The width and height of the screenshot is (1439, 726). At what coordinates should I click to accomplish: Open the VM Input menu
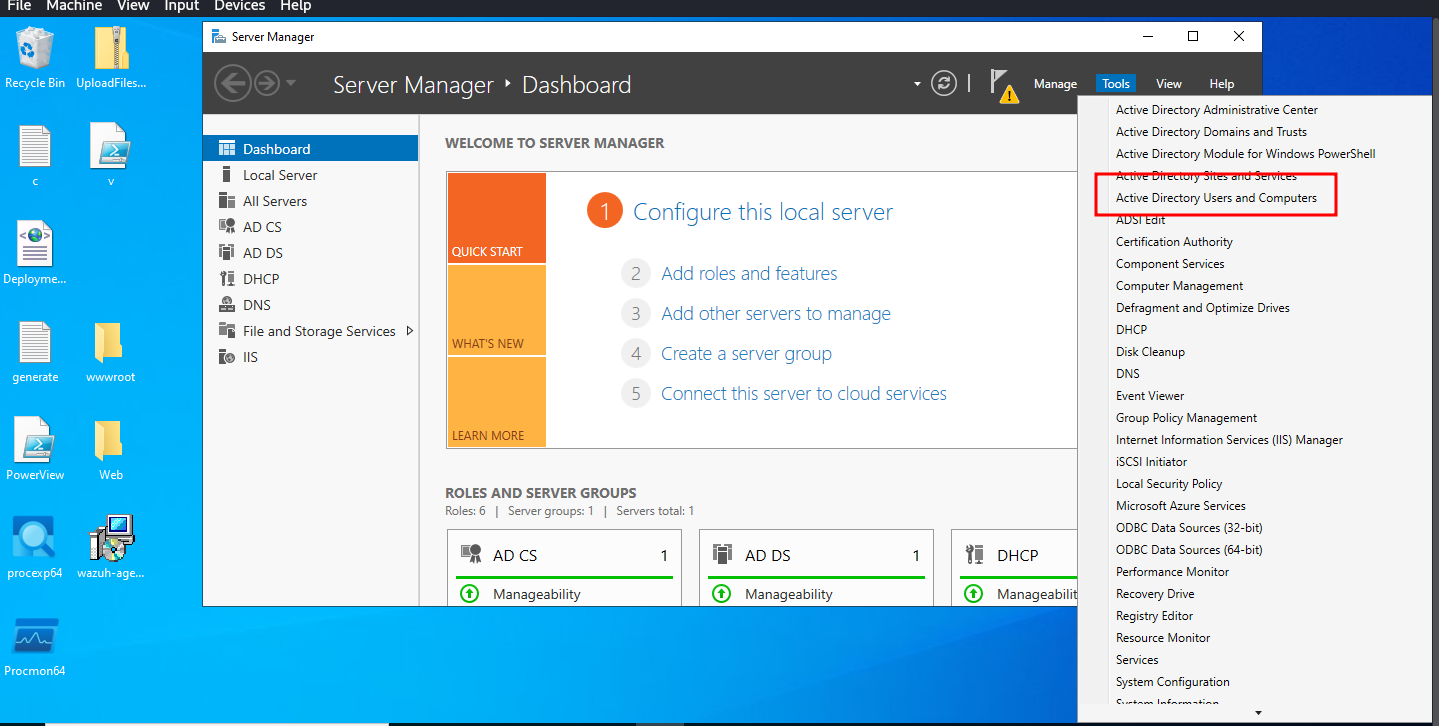pos(181,6)
